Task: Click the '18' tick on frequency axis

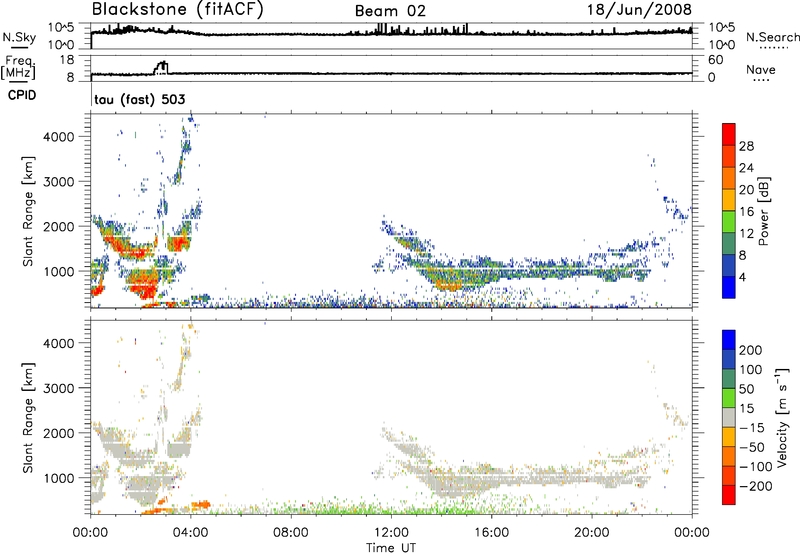Action: pos(67,60)
